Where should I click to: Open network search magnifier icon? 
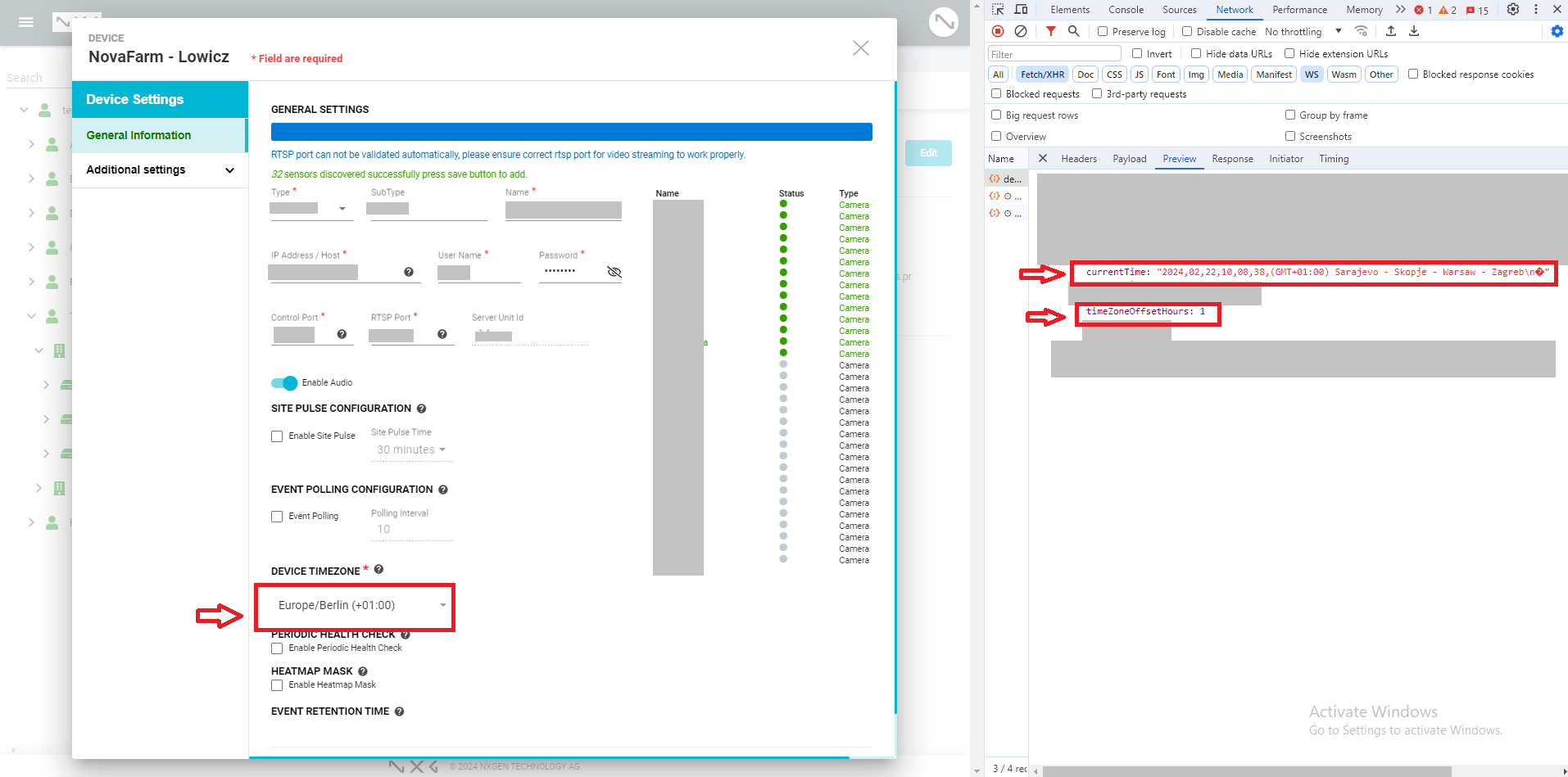[x=1073, y=31]
